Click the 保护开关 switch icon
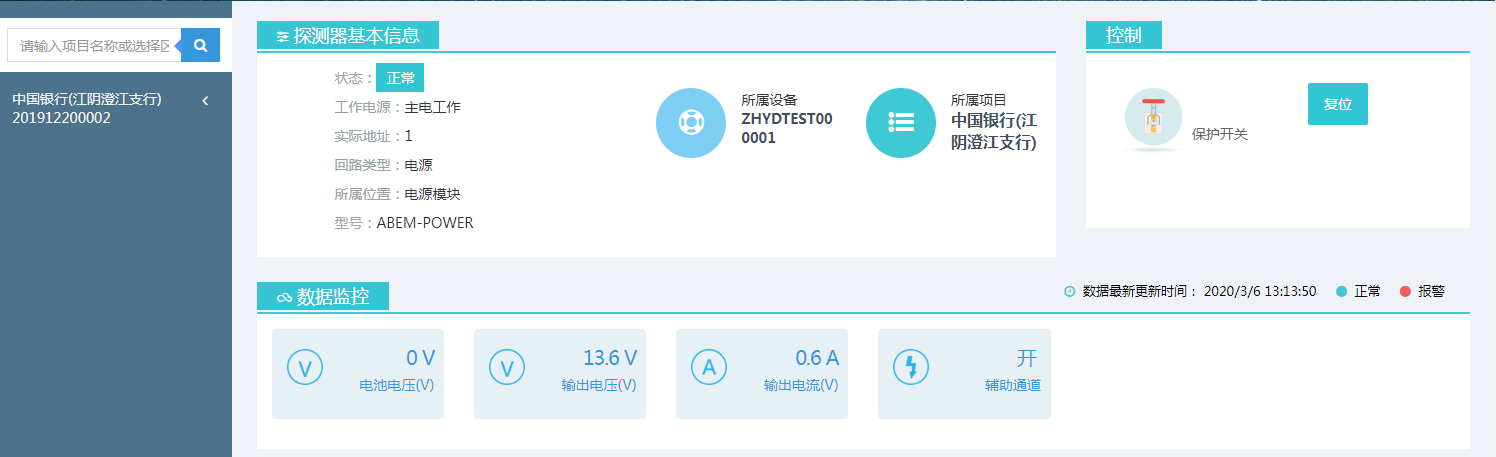The width and height of the screenshot is (1496, 457). pyautogui.click(x=1153, y=119)
